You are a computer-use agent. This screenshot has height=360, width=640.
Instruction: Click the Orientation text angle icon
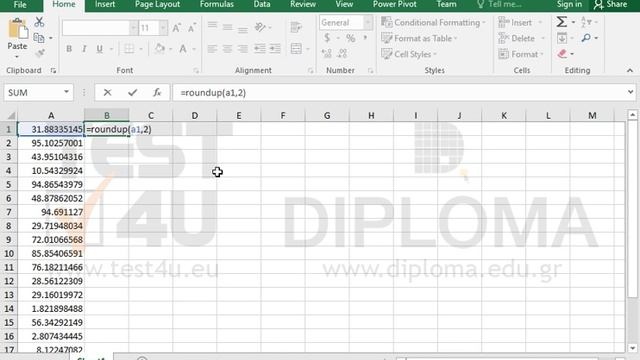click(x=260, y=27)
